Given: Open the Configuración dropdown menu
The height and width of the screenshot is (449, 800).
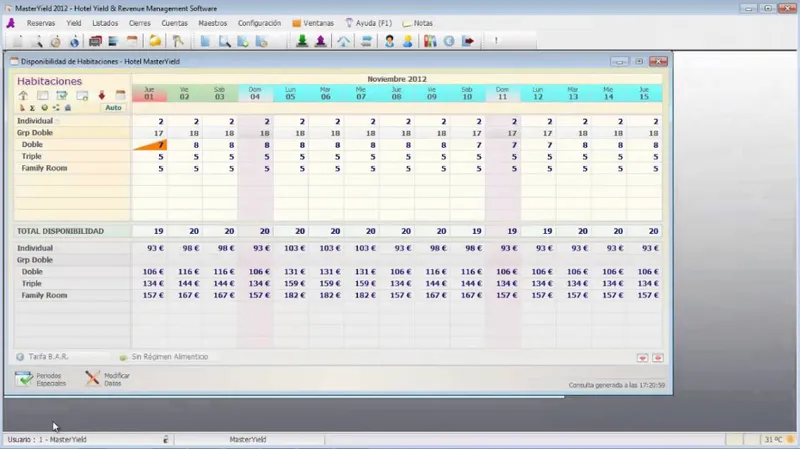Looking at the screenshot, I should coord(259,23).
